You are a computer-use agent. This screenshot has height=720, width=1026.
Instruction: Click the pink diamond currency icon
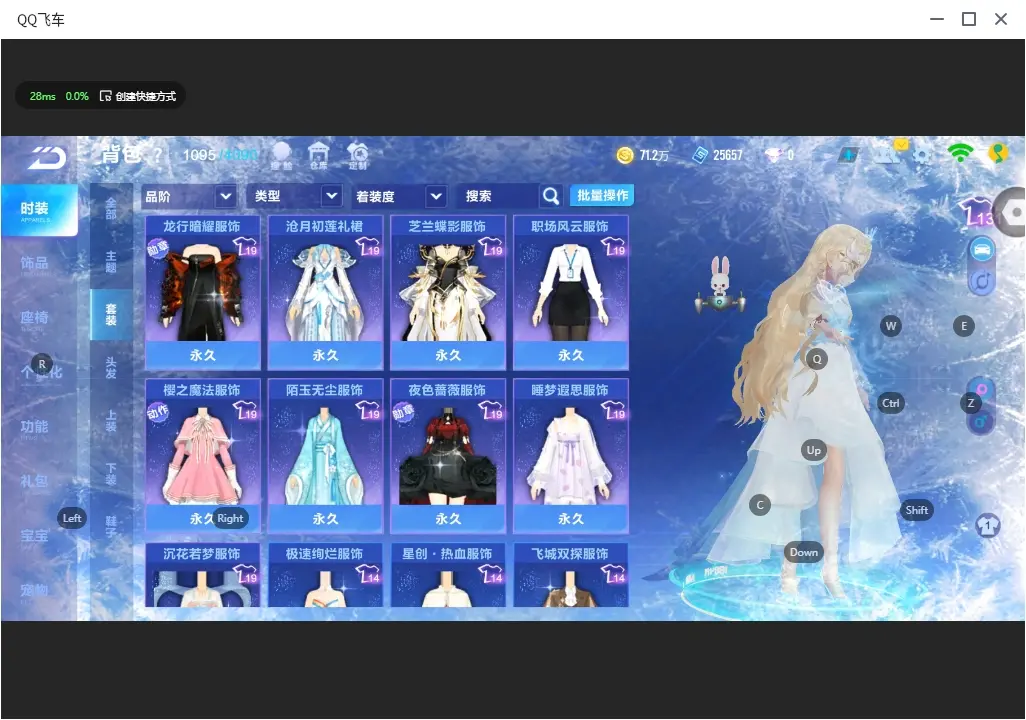click(774, 155)
